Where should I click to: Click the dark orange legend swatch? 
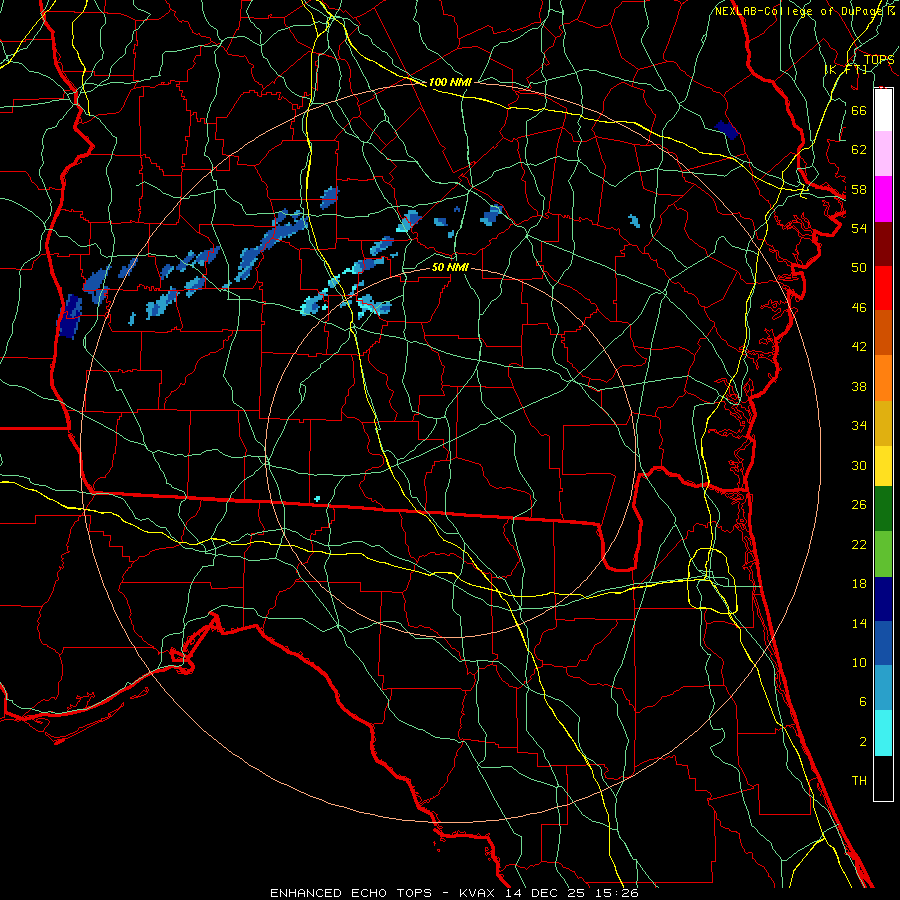click(883, 332)
